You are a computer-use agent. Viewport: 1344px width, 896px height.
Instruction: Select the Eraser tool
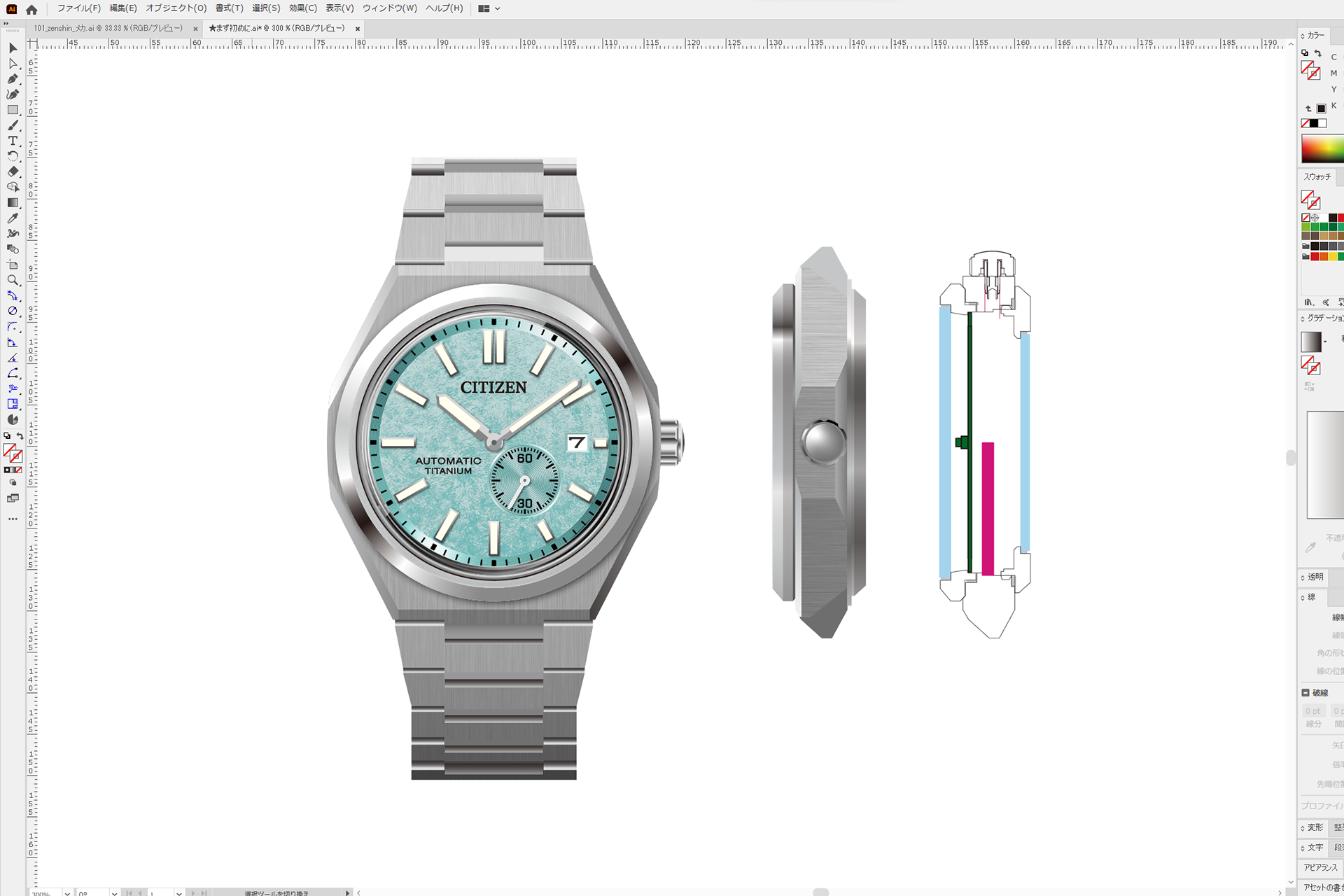coord(13,171)
